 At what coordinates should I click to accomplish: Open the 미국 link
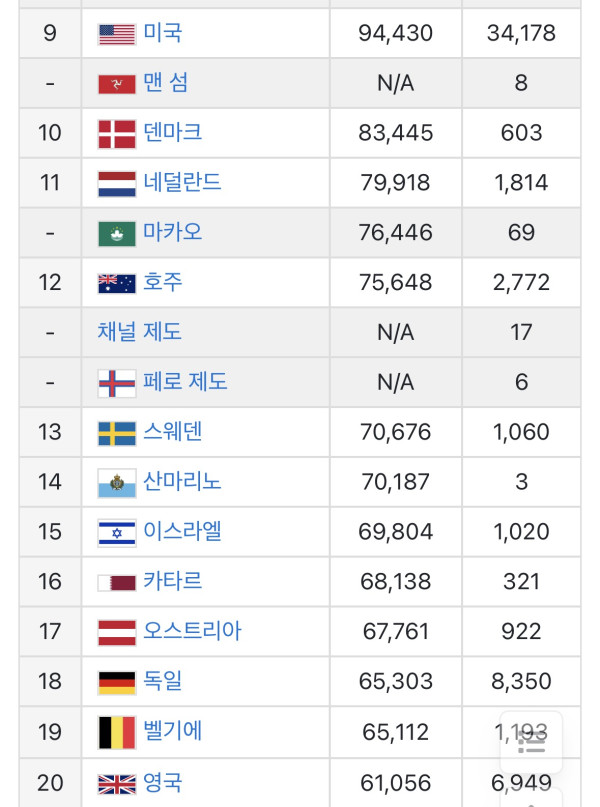point(163,33)
